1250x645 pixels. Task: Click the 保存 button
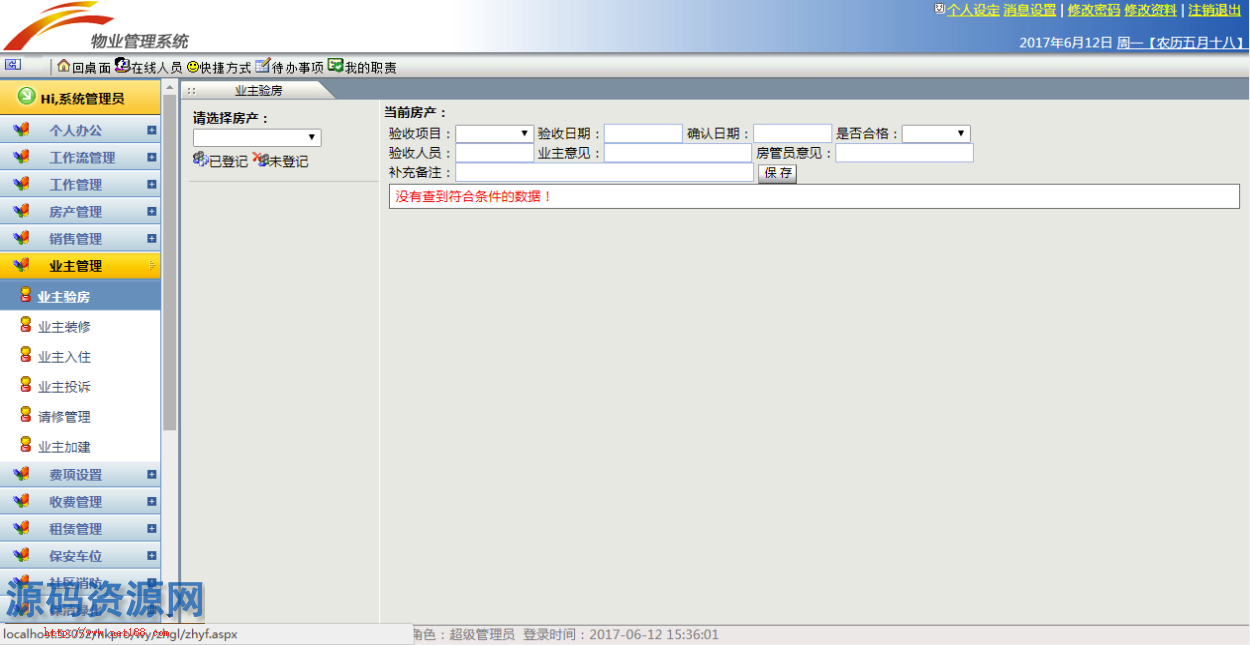coord(777,173)
